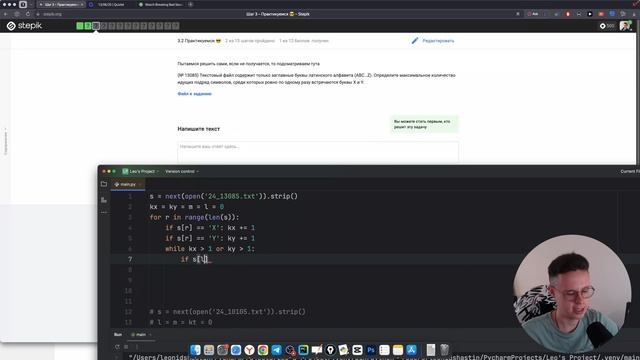The width and height of the screenshot is (640, 360).
Task: Click the blue extension icon in browser toolbar
Action: pos(612,14)
